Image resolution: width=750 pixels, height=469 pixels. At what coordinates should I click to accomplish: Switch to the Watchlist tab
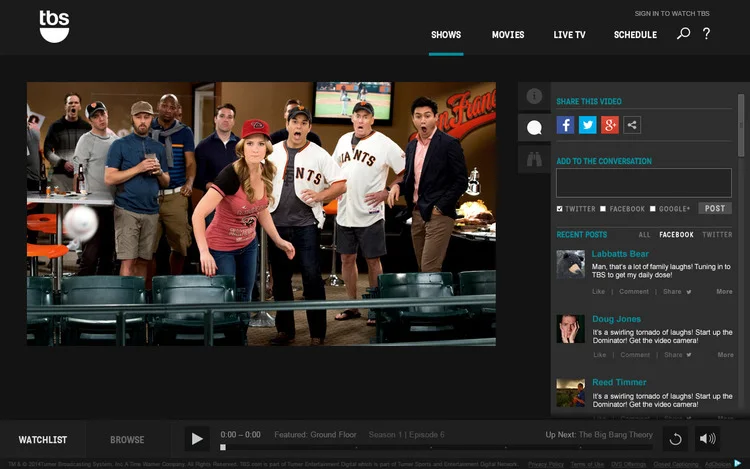43,440
